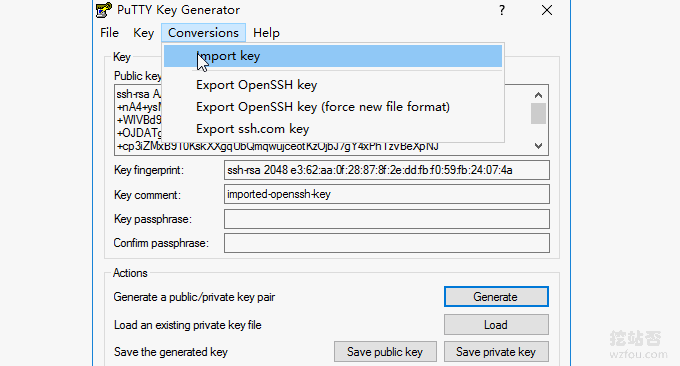
Task: Click the 'Load an existing private key file' label
Action: [188, 325]
